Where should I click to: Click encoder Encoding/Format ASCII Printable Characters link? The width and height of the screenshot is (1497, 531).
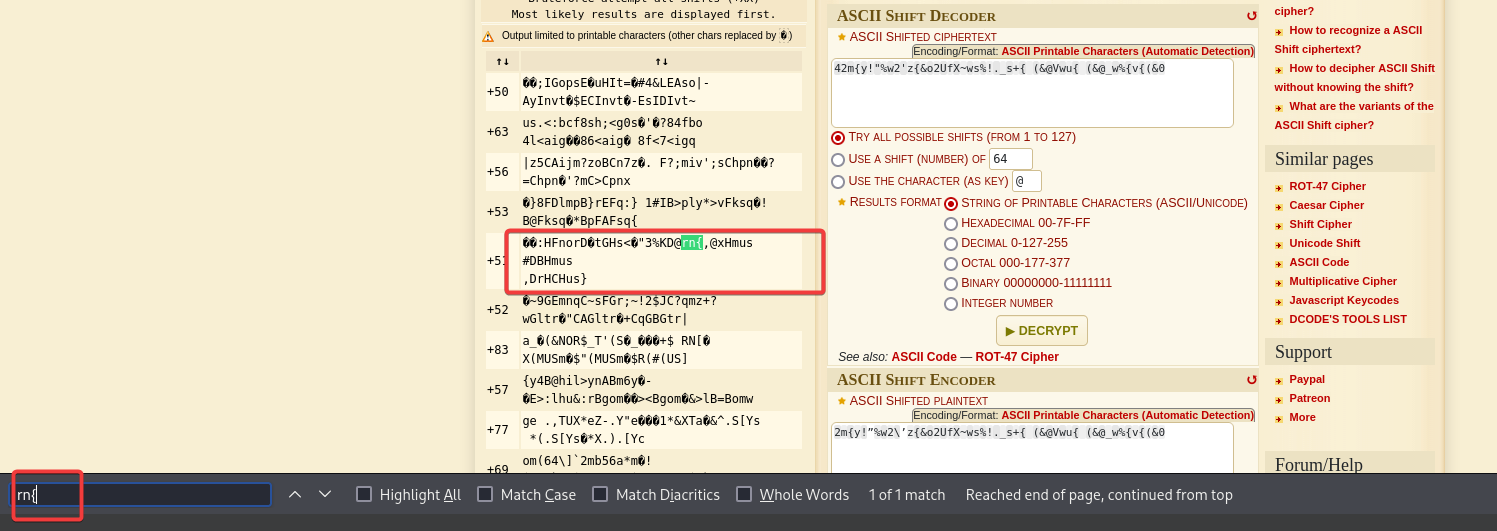(x=1126, y=415)
